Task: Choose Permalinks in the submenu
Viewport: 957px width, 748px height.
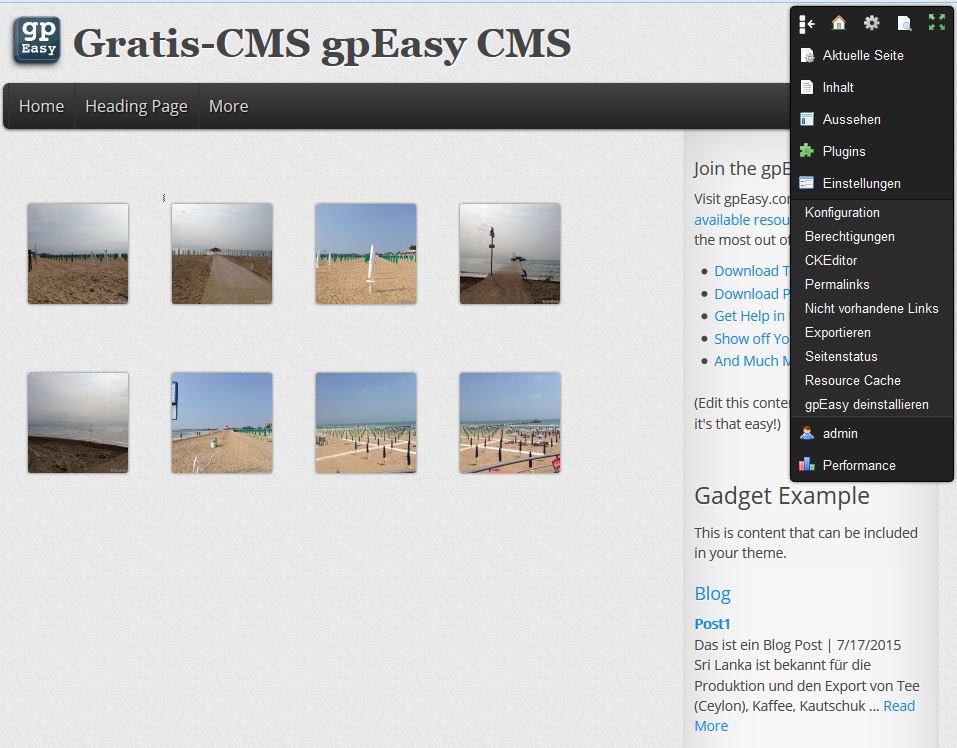Action: (x=837, y=284)
